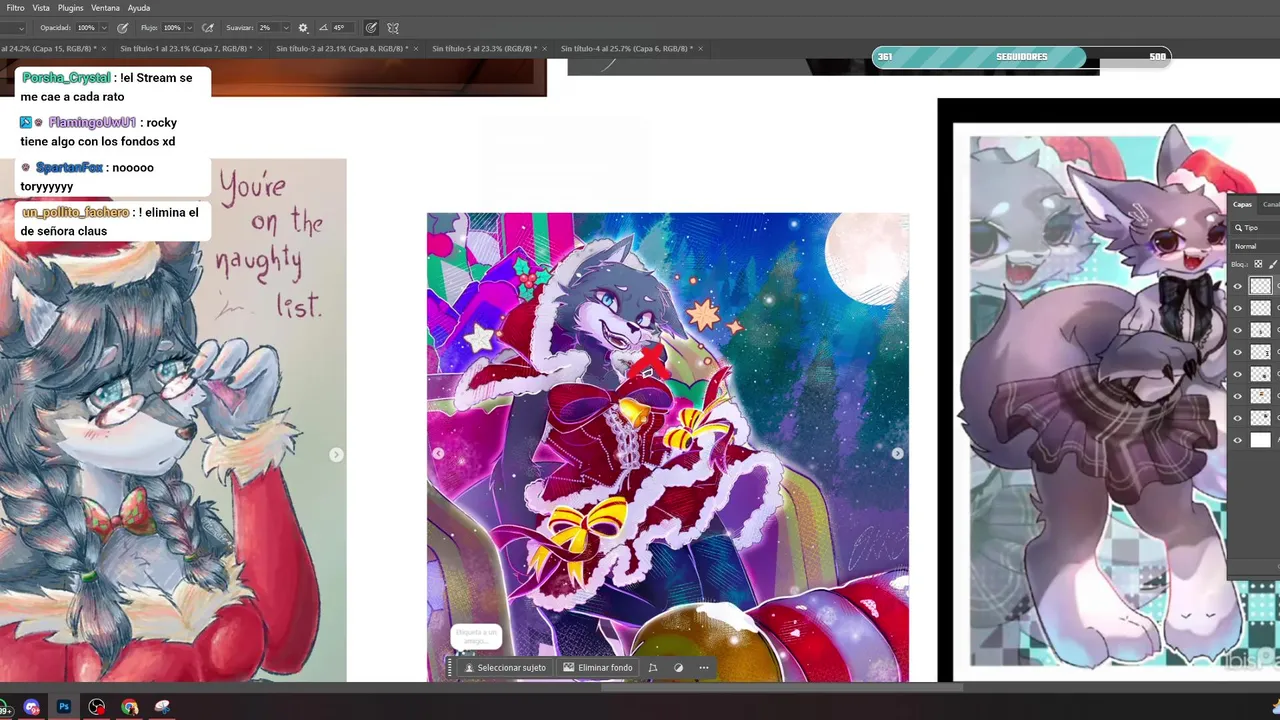Click the Etiqueta a un amigo bubble
1280x720 pixels.
476,635
